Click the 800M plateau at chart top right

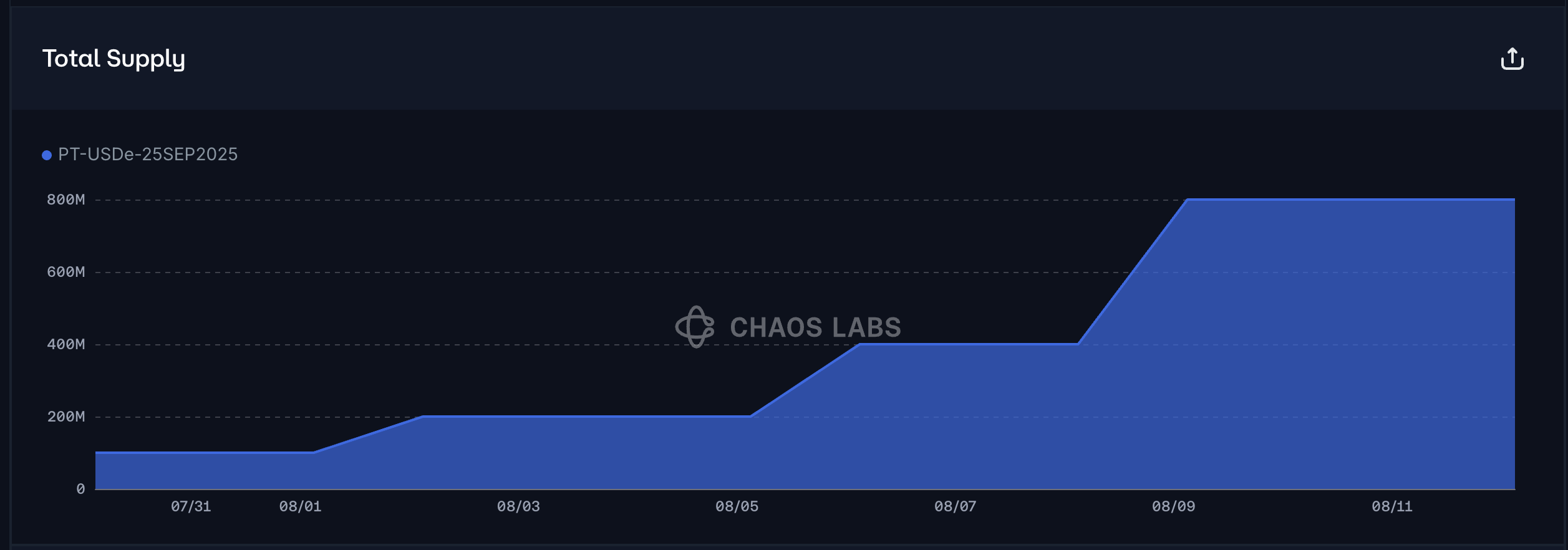pyautogui.click(x=1350, y=200)
